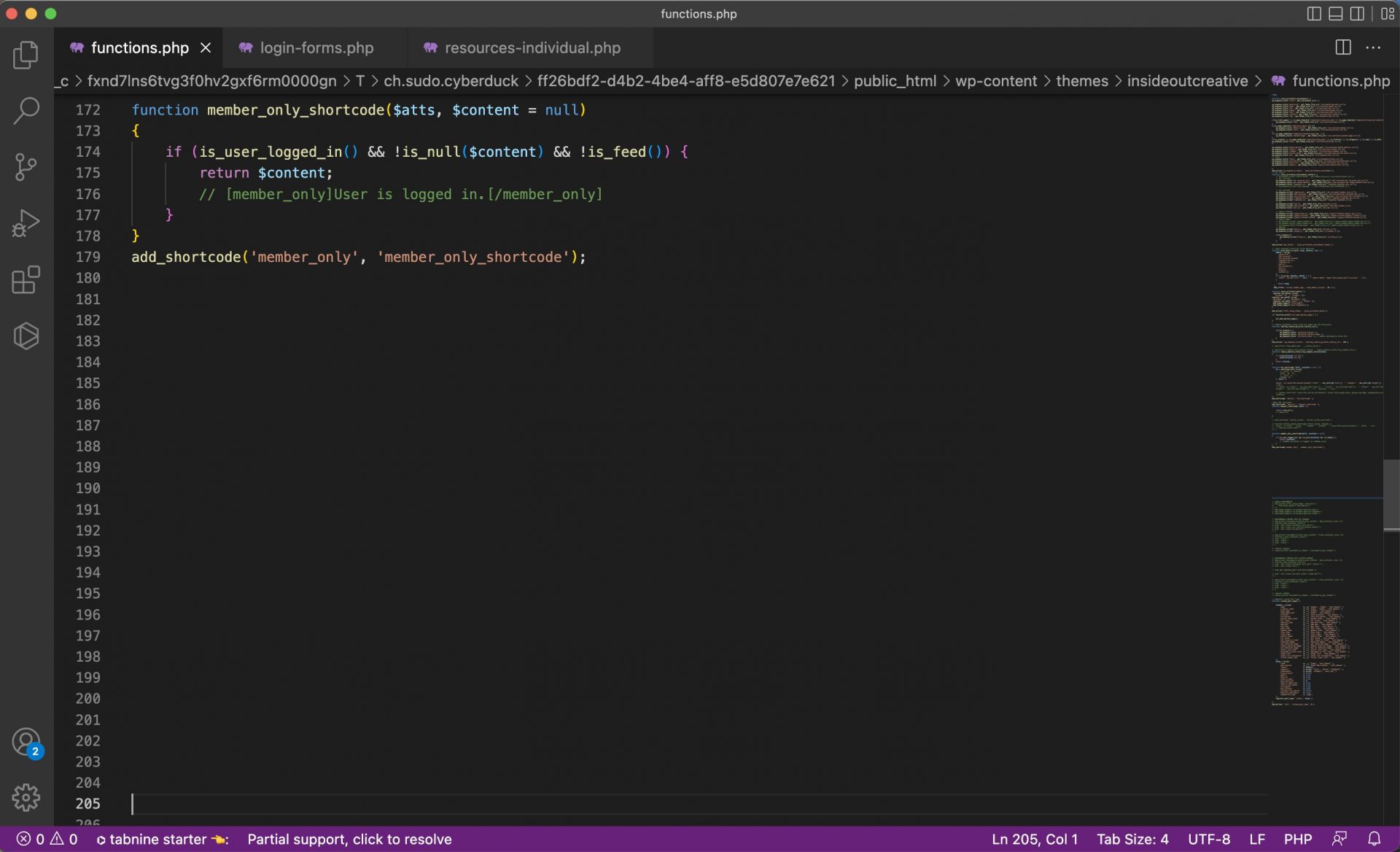Click the $atts parameter
1400x852 pixels.
point(414,110)
